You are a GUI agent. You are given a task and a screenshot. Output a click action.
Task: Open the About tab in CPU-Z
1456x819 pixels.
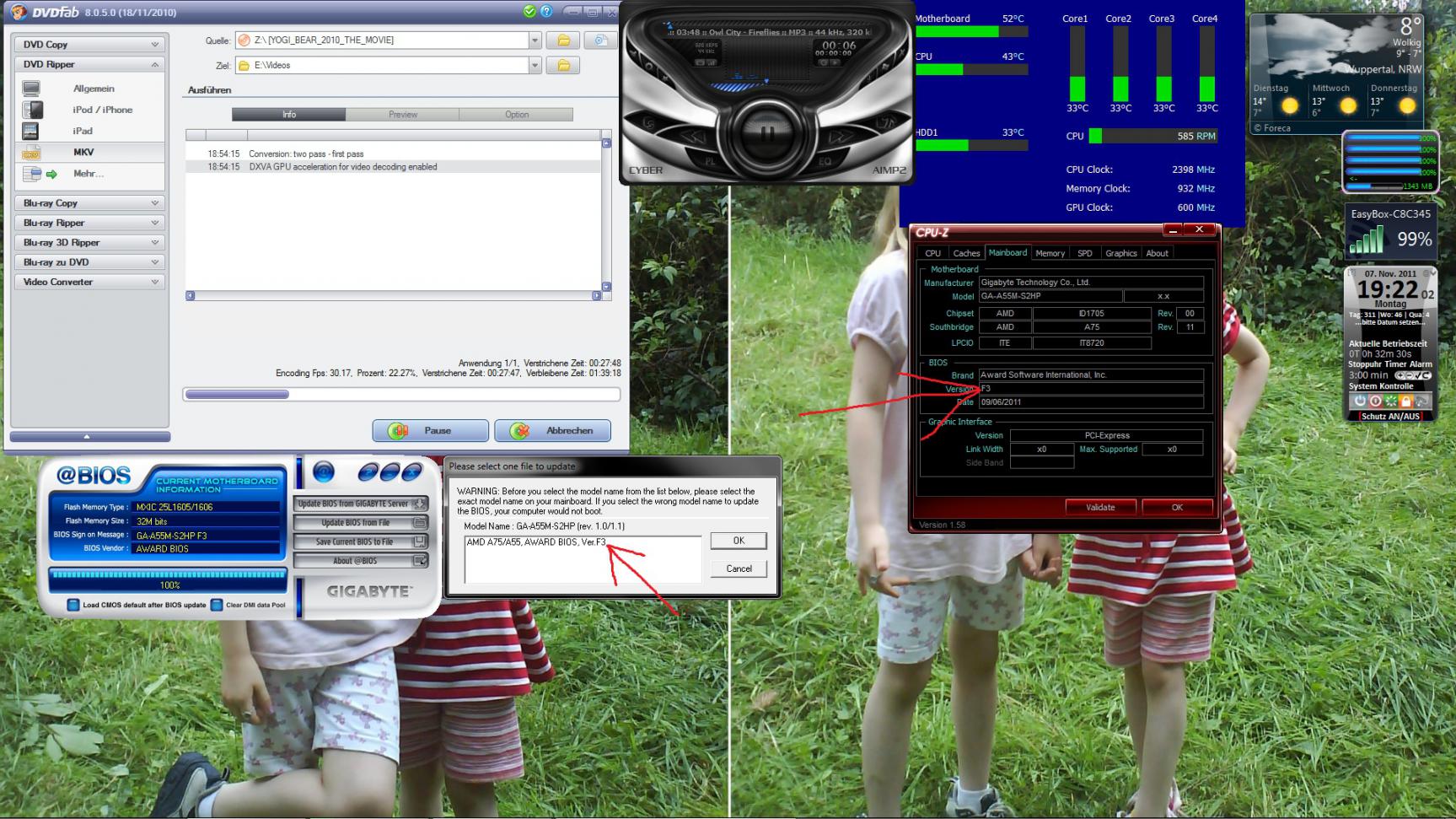[x=1157, y=253]
